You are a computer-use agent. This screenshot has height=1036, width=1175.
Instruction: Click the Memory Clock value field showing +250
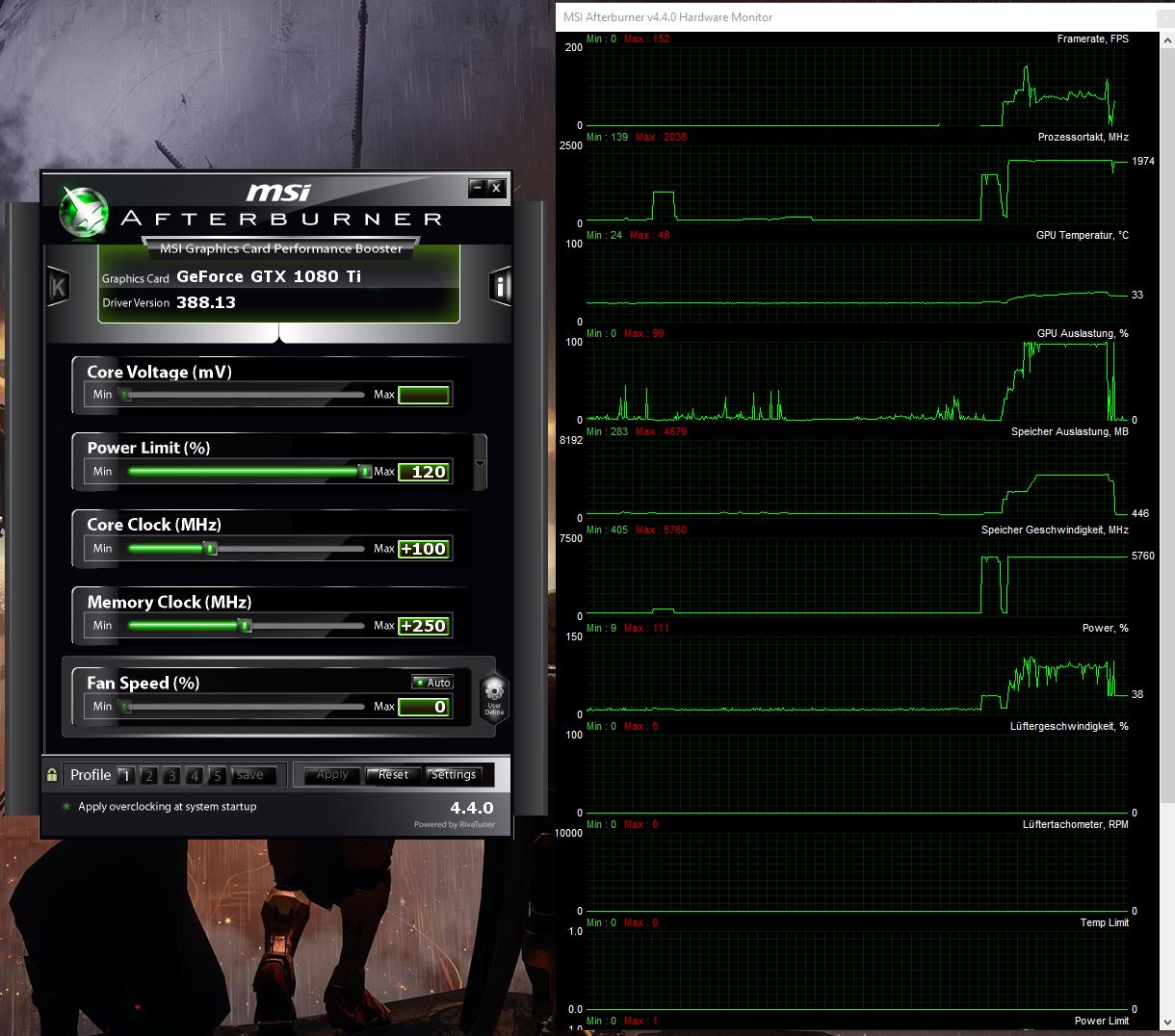click(424, 626)
